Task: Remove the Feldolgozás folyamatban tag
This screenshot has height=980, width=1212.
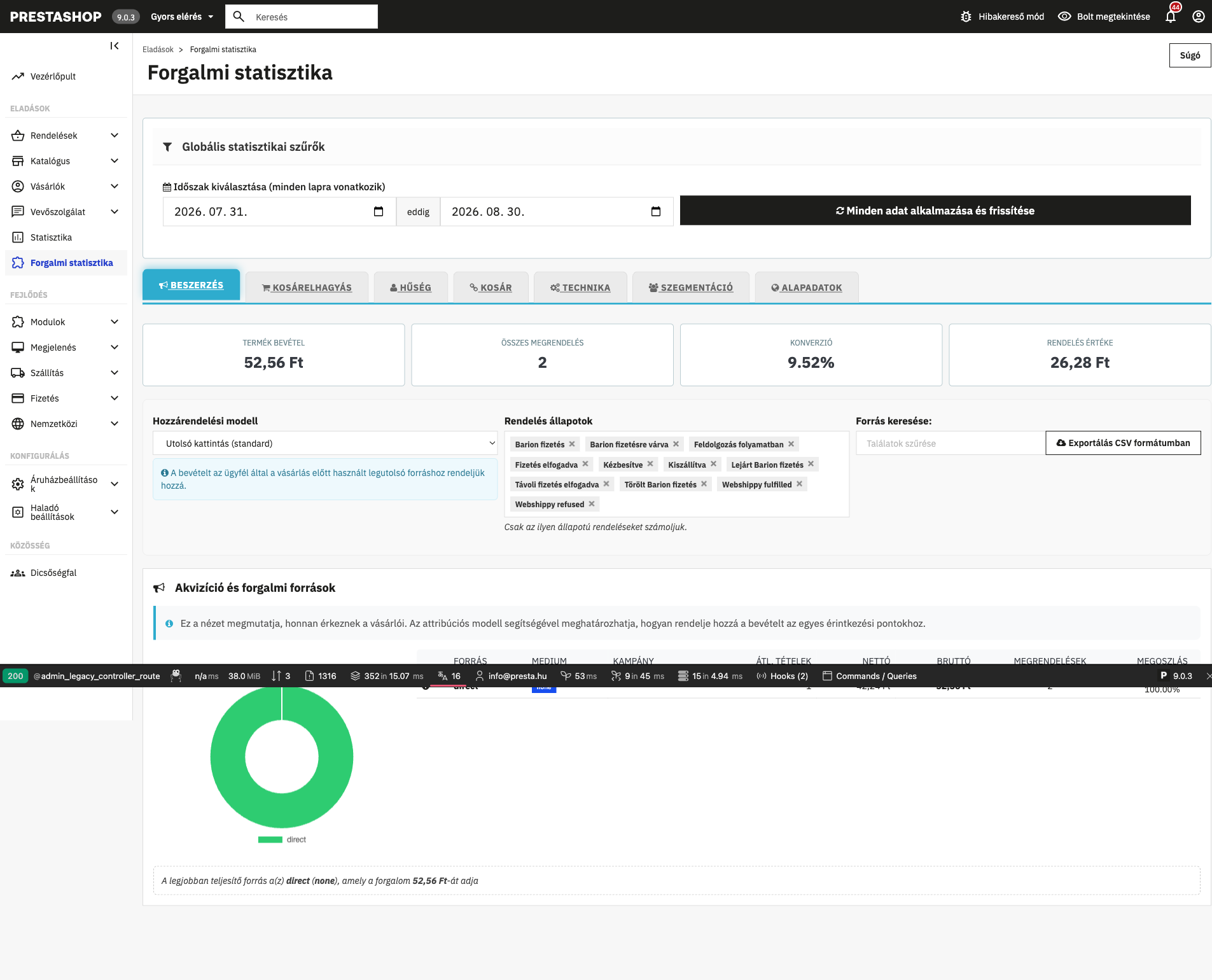Action: pos(791,444)
